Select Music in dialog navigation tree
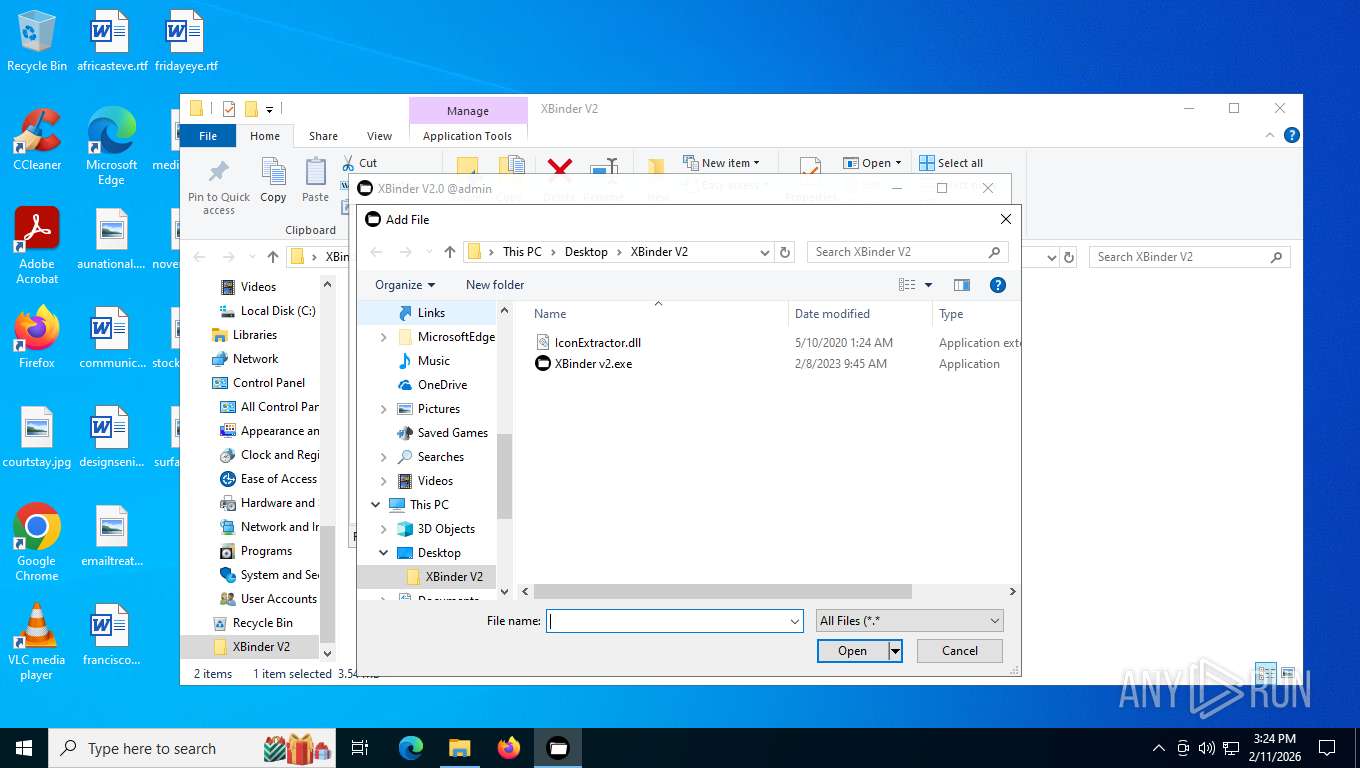This screenshot has width=1360, height=768. coord(434,361)
